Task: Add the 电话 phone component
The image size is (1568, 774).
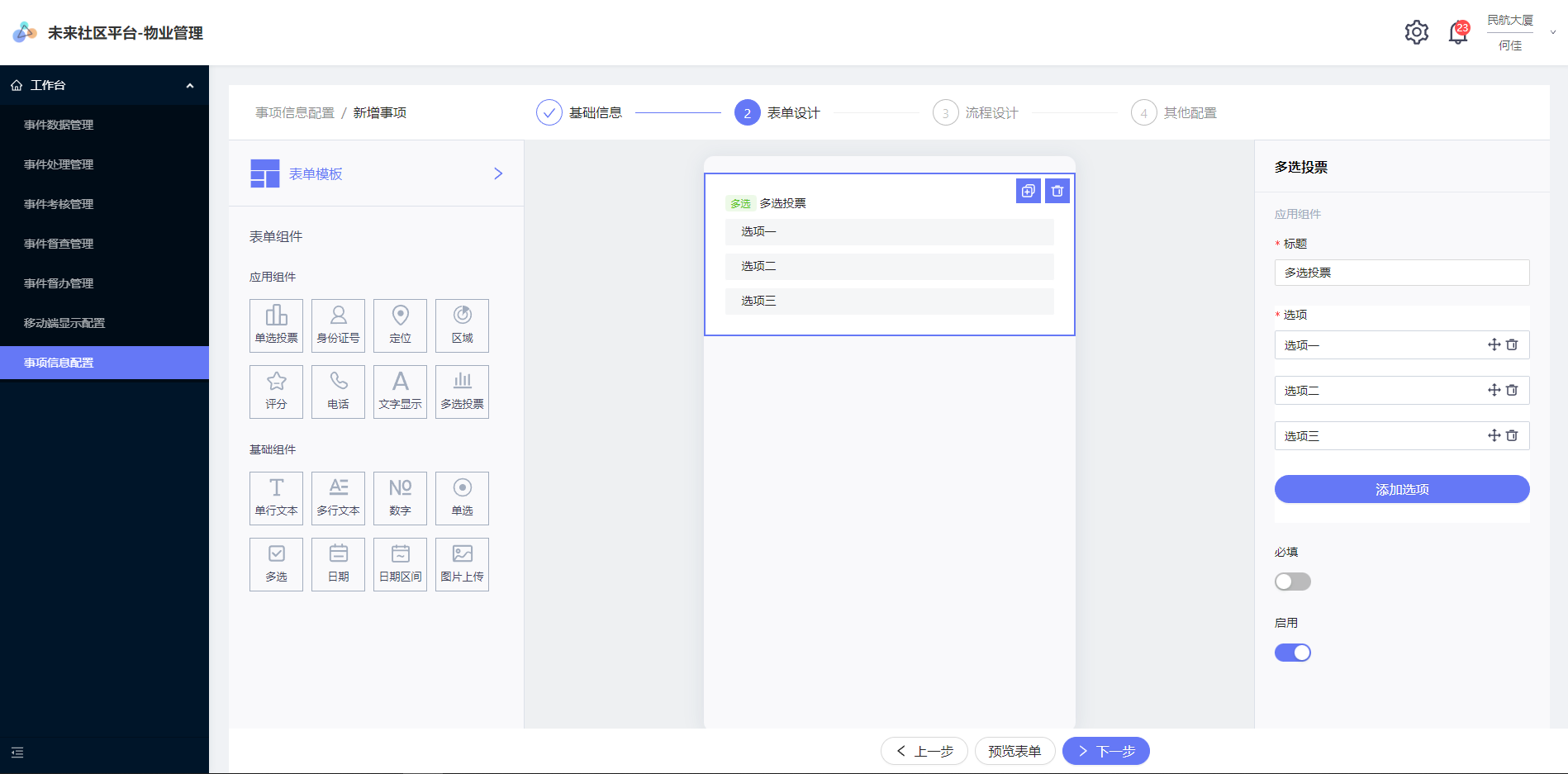Action: 338,392
